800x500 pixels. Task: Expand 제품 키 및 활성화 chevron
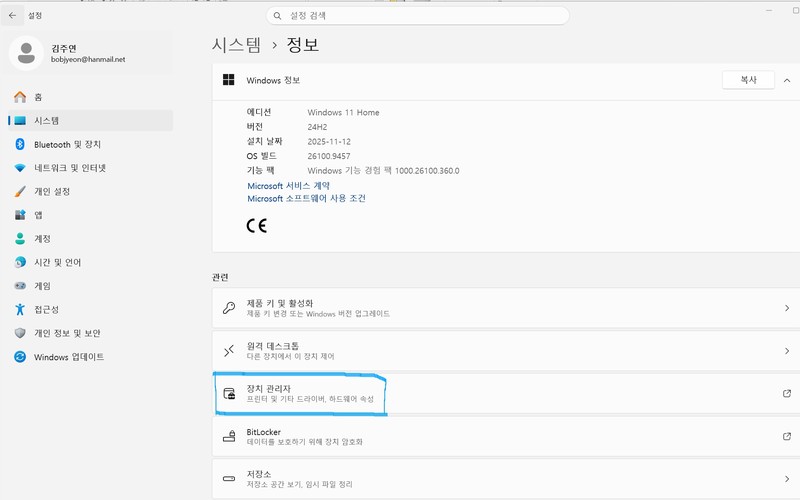coord(787,308)
